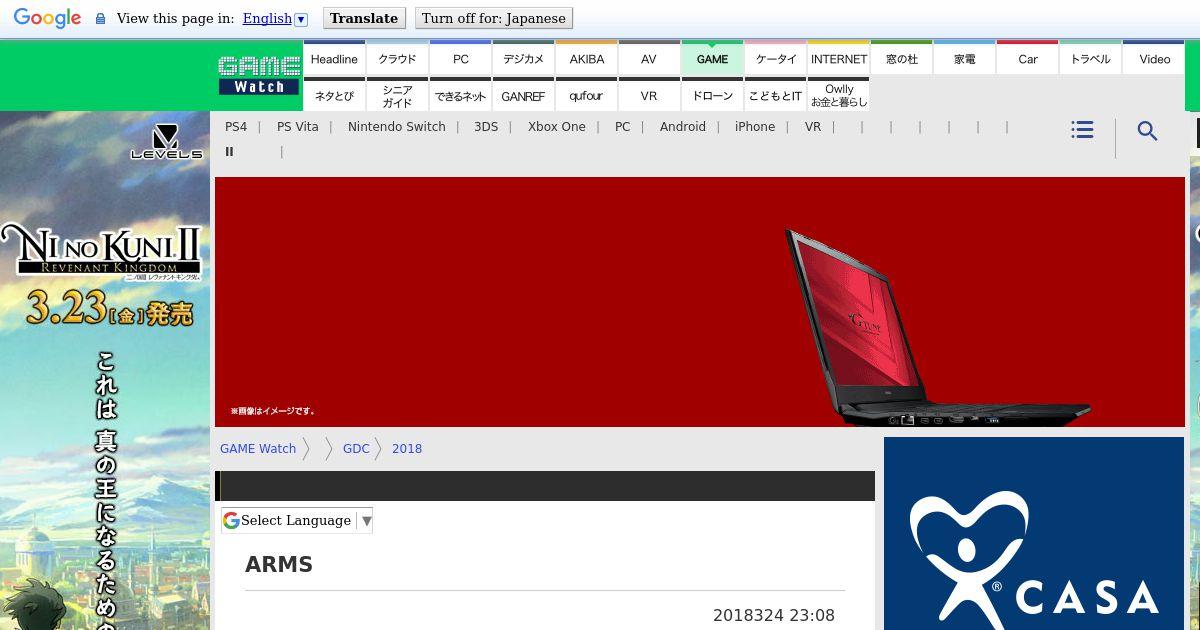Go to the Android category link
The width and height of the screenshot is (1200, 630).
click(x=683, y=127)
